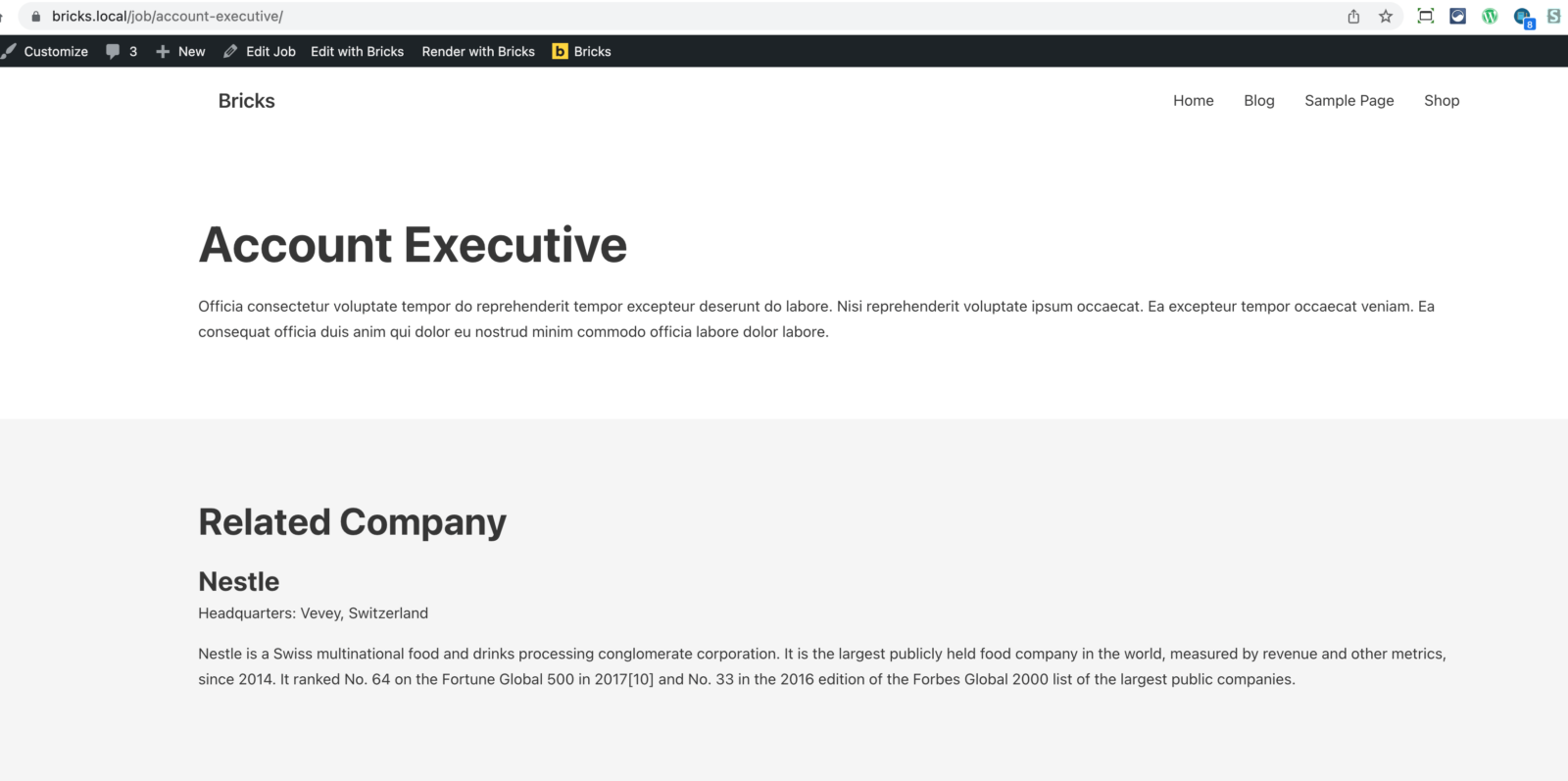Open the blue square browser extension
This screenshot has height=781, width=1568.
click(1458, 16)
